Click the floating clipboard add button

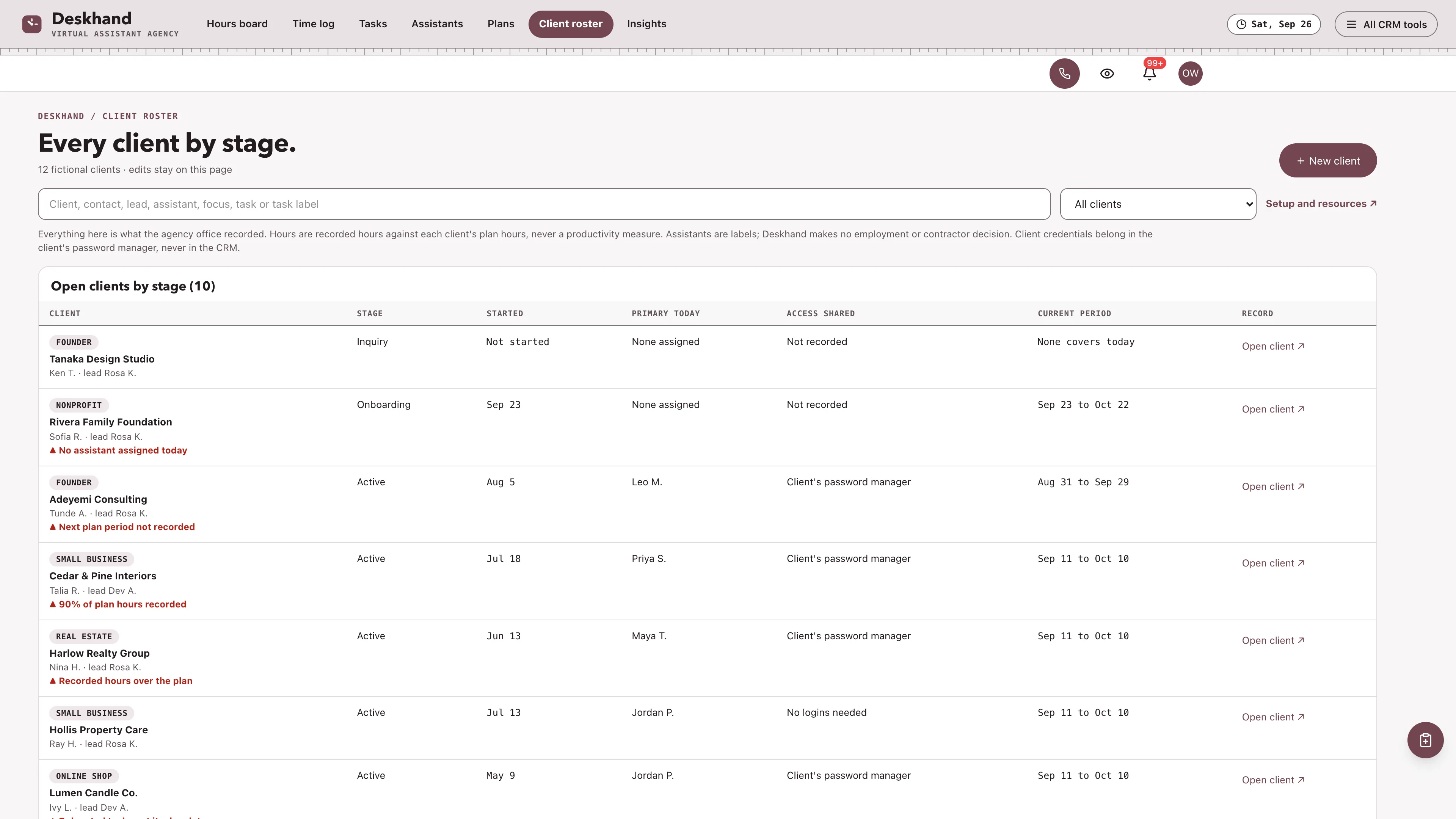pos(1425,740)
